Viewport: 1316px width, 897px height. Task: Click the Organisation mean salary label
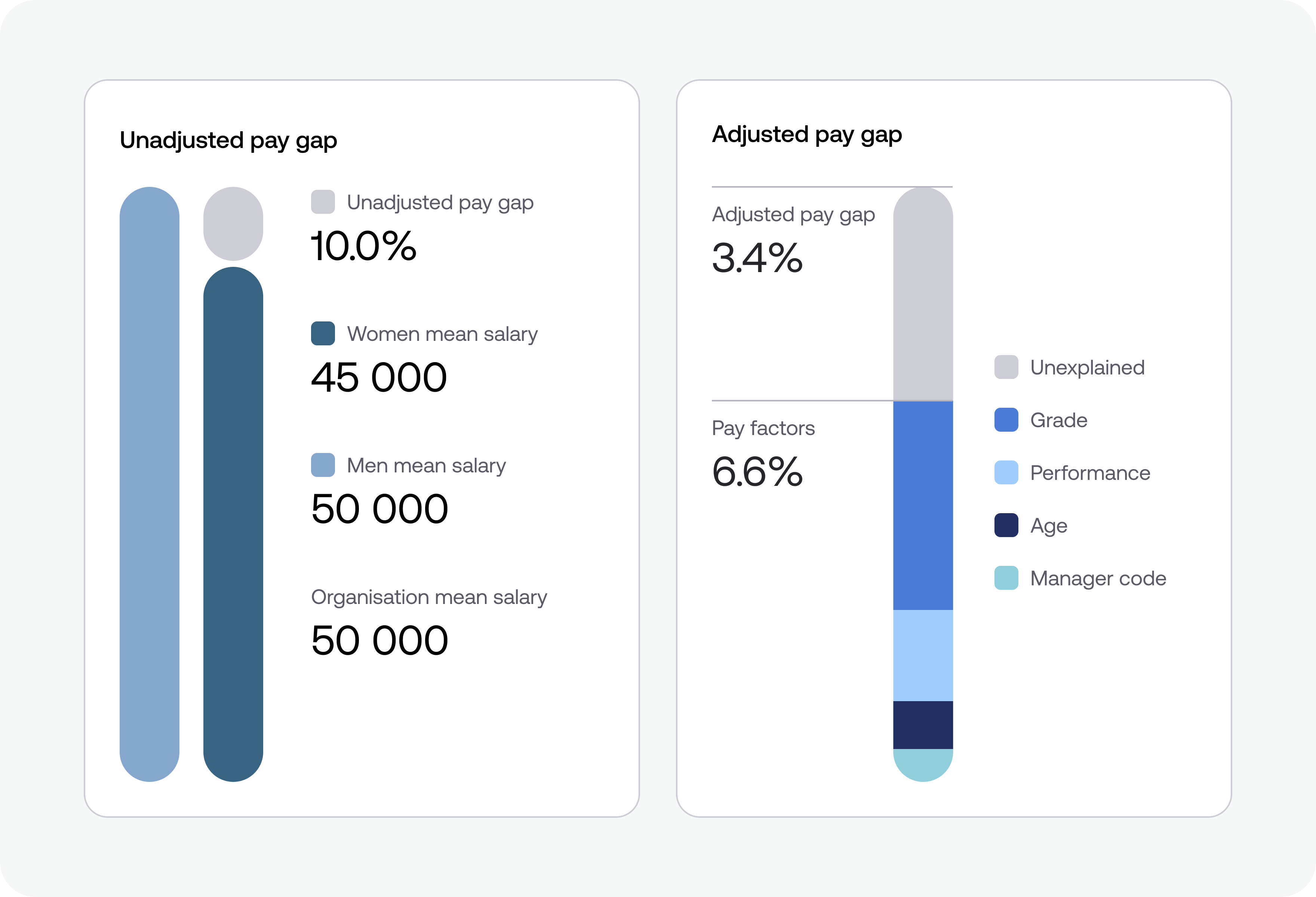pyautogui.click(x=429, y=597)
